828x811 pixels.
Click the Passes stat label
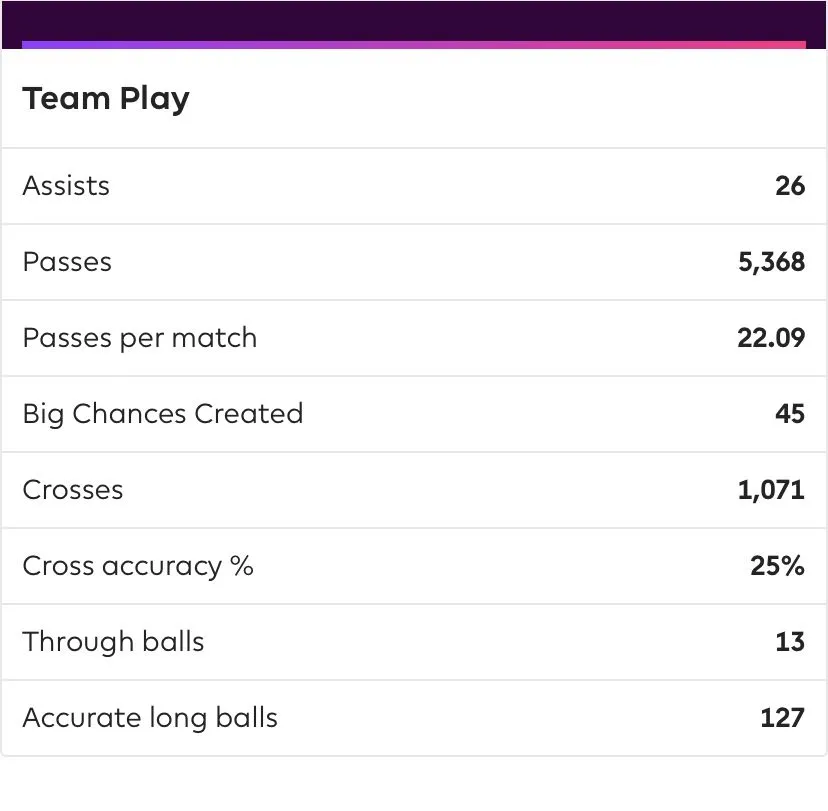coord(67,262)
